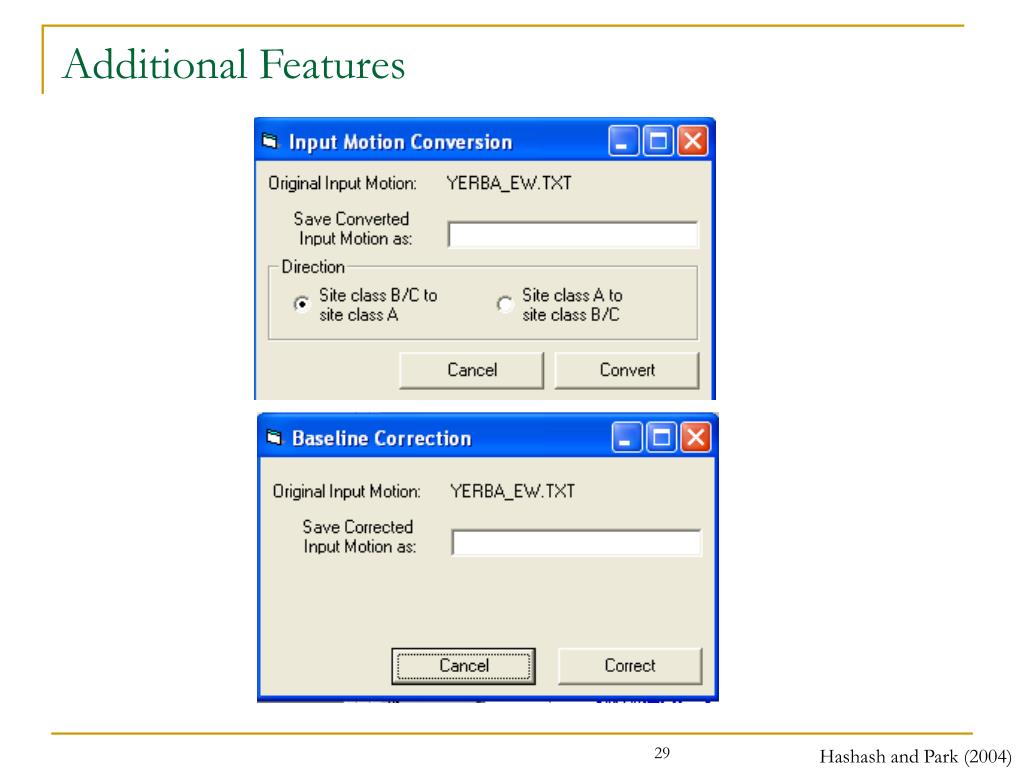Click the Input Motion Conversion window icon
This screenshot has width=1024, height=768.
270,141
